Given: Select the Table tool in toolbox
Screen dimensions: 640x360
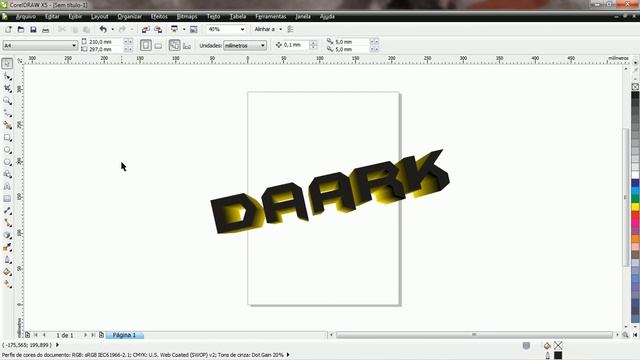Looking at the screenshot, I should 7,199.
